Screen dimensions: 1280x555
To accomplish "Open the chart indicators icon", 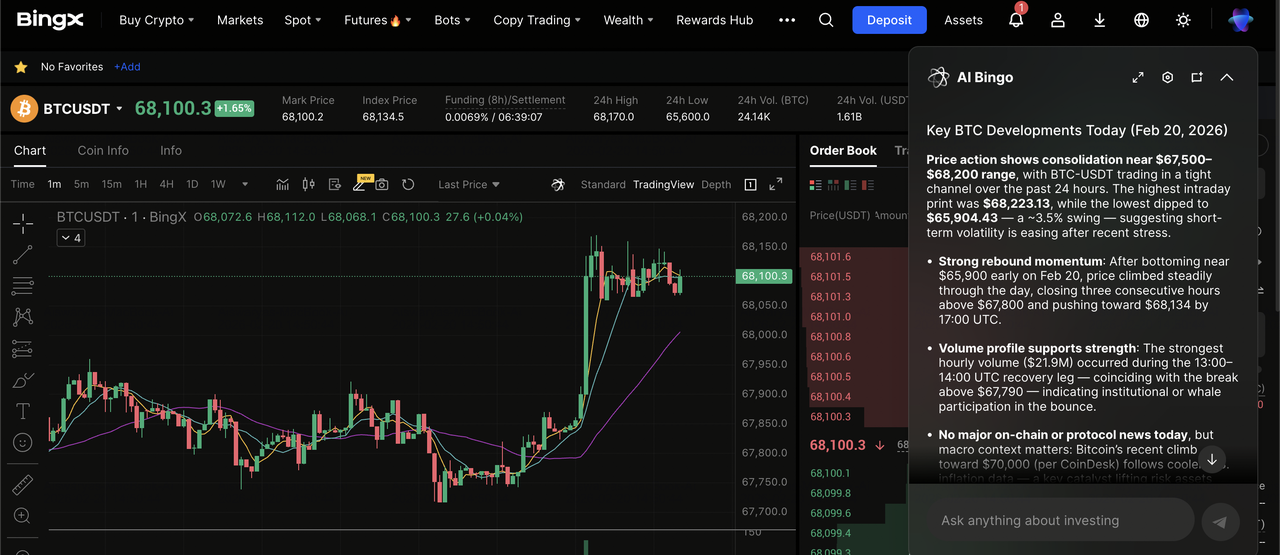I will 283,184.
